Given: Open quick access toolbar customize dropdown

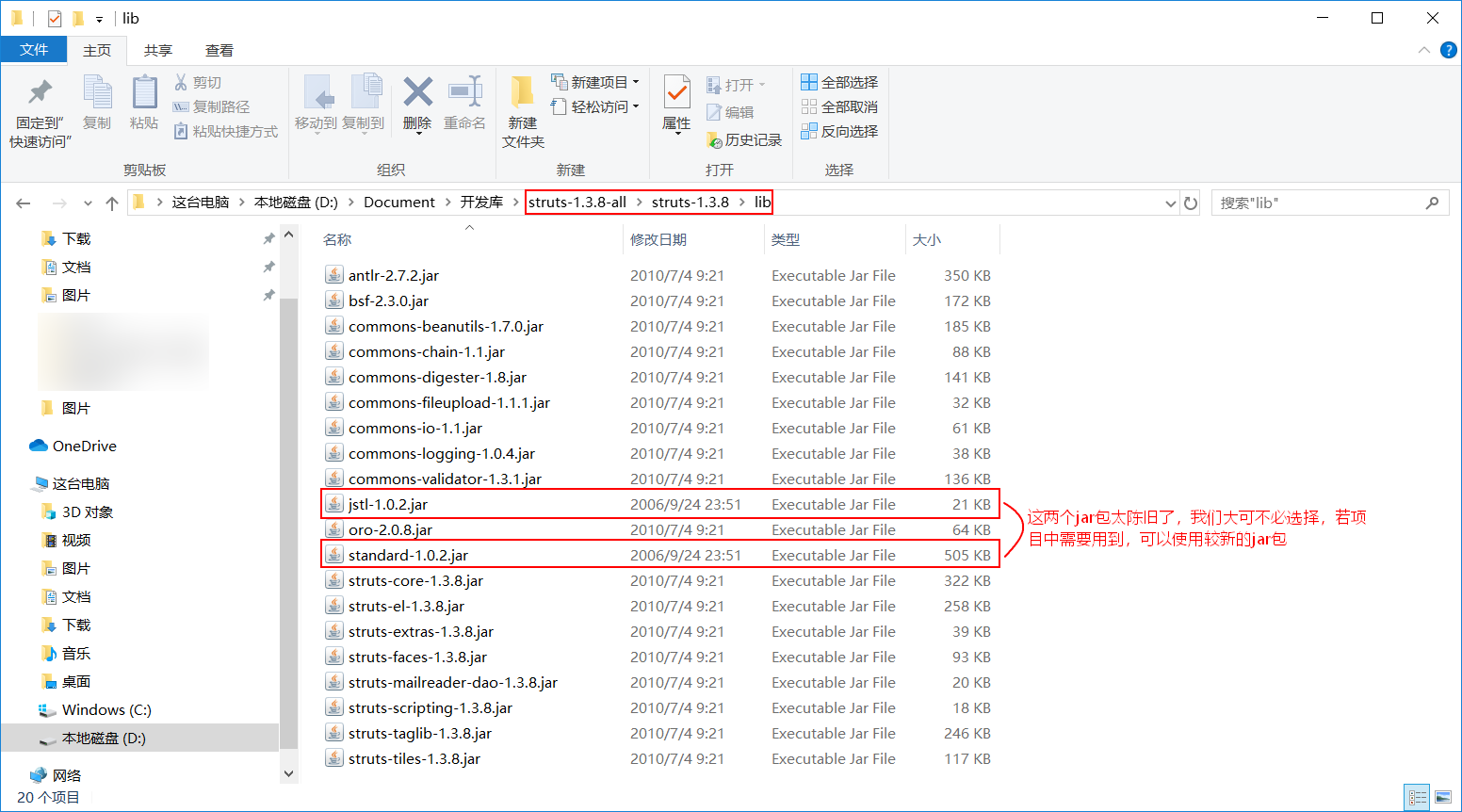Looking at the screenshot, I should 99,19.
